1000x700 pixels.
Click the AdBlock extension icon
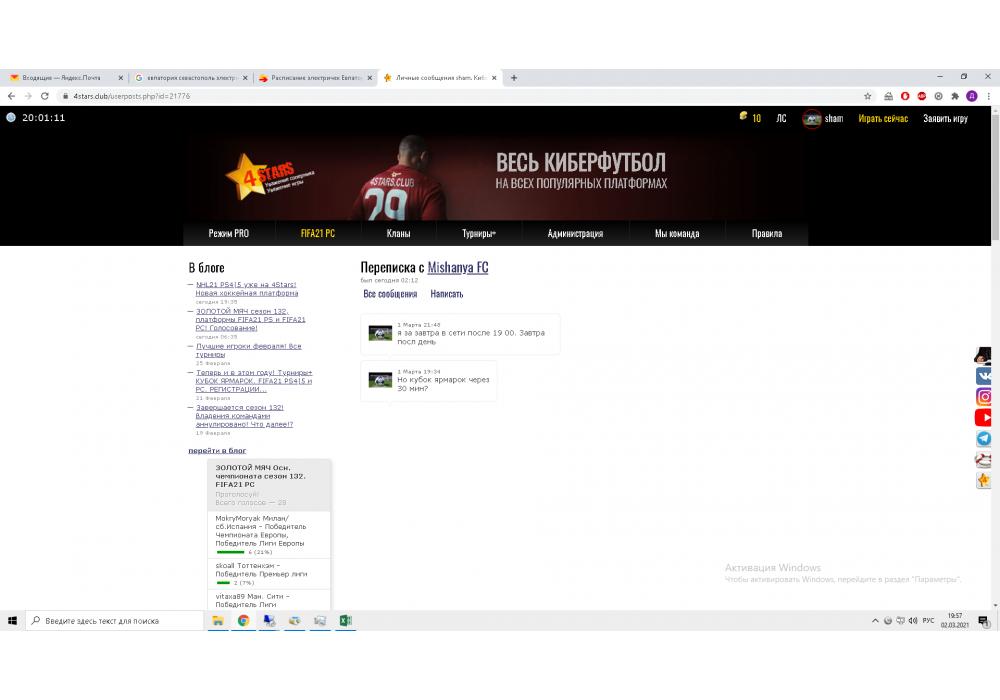click(922, 96)
